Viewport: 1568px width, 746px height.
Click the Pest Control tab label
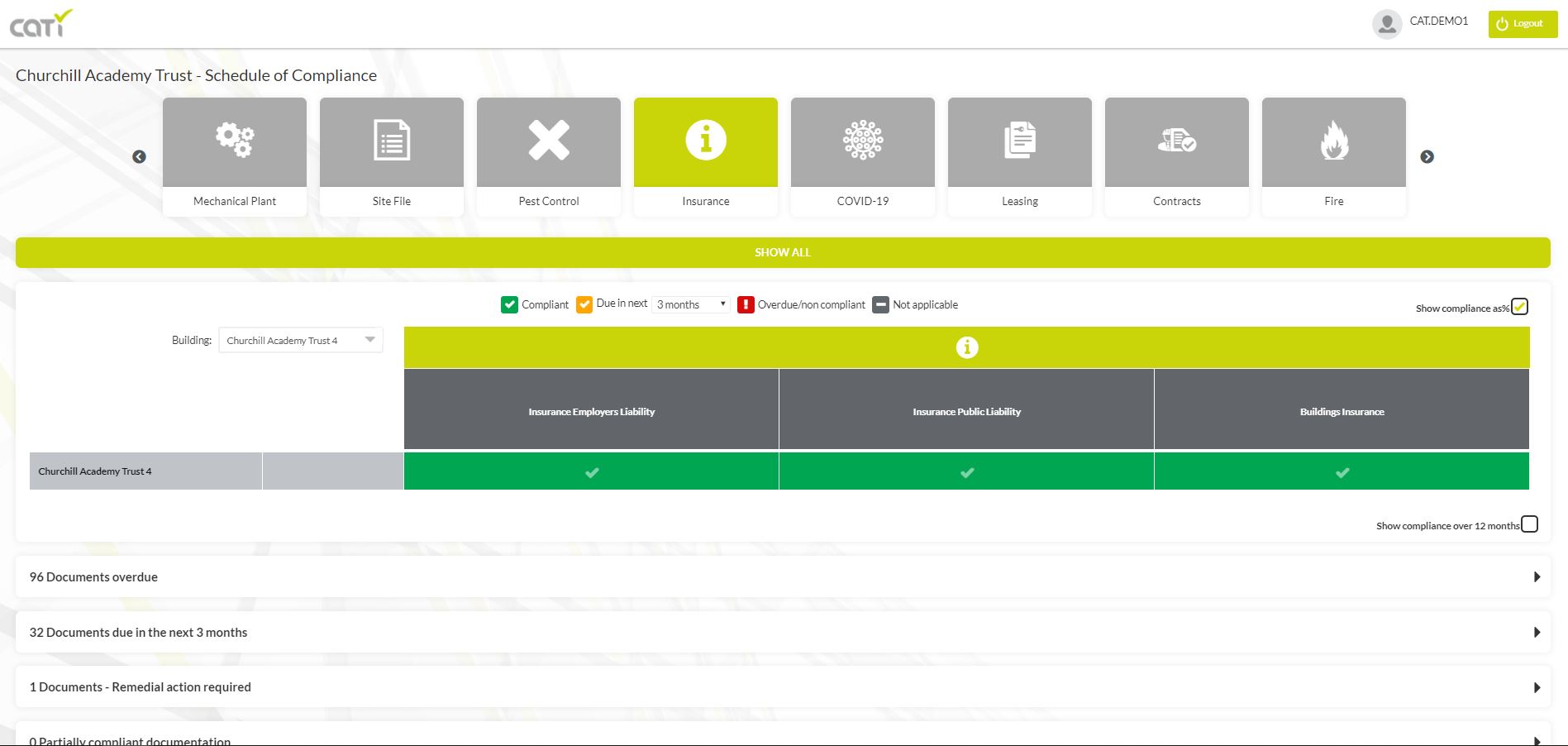coord(549,201)
